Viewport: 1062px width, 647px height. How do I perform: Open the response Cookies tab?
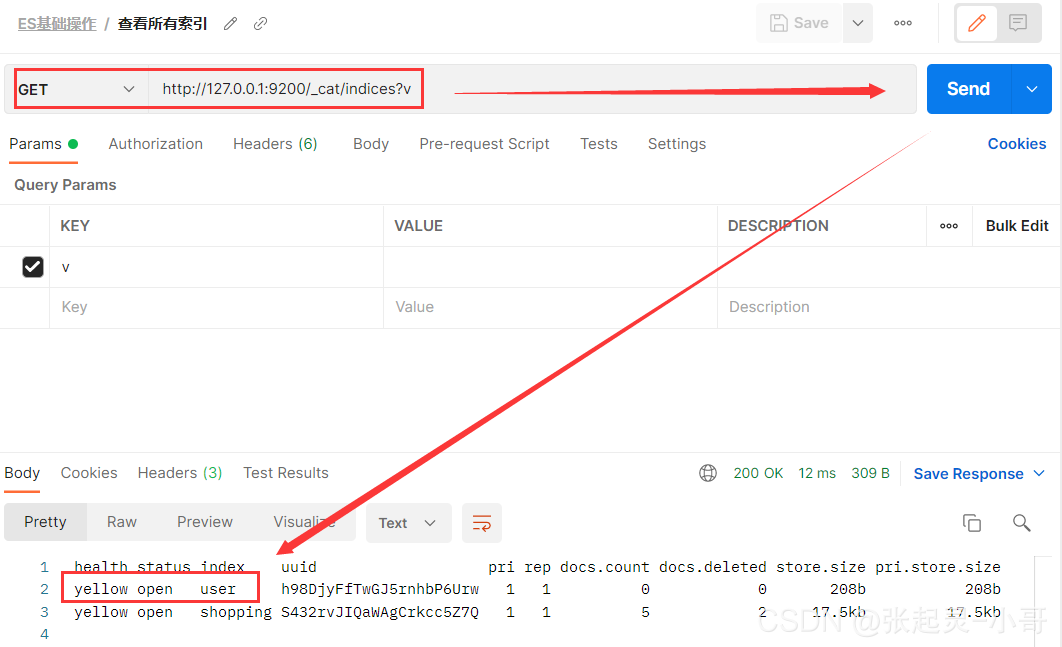89,473
